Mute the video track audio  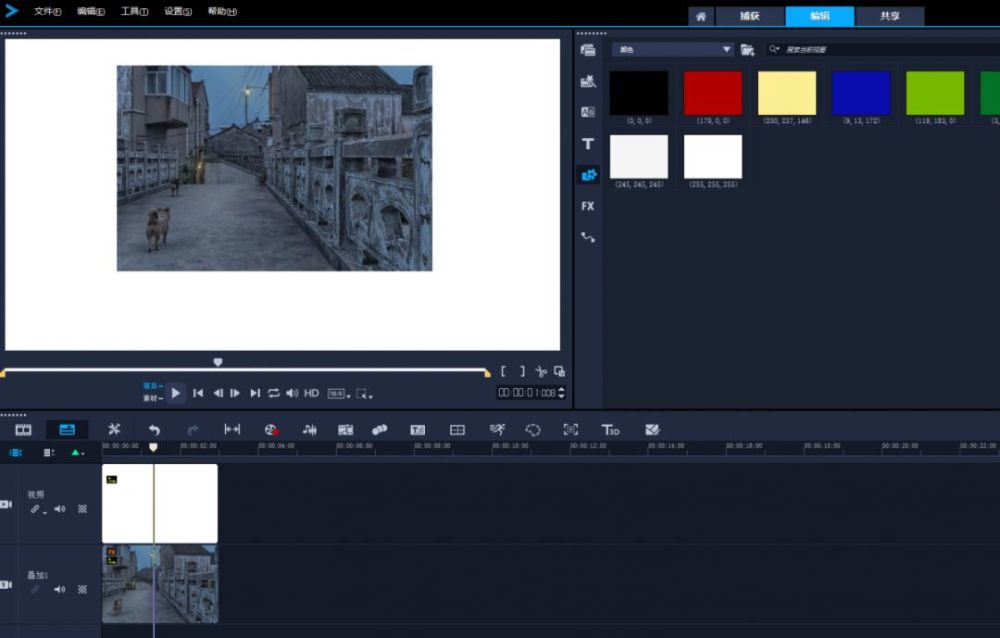click(59, 509)
